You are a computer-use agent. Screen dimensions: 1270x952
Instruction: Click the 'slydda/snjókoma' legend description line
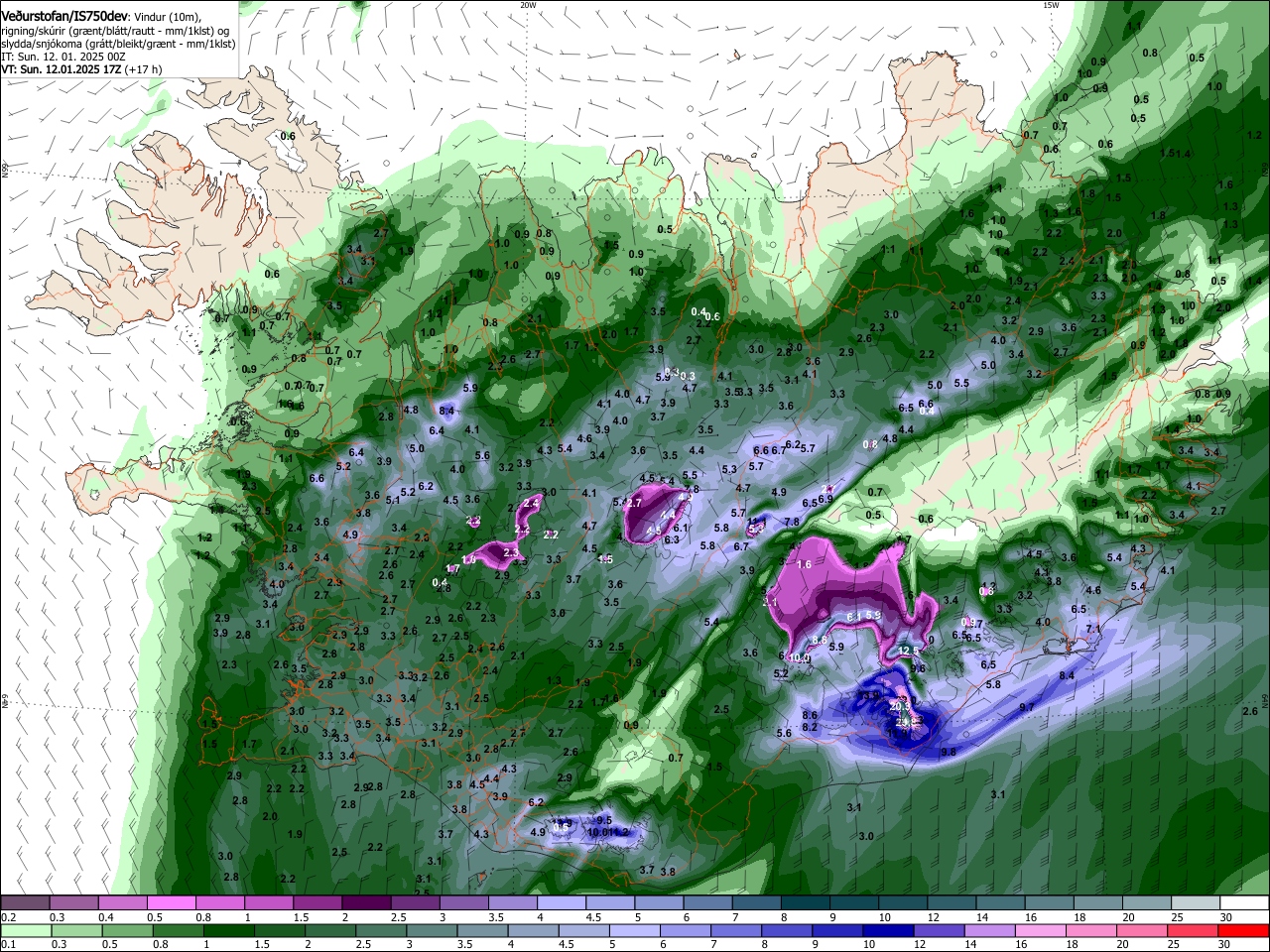118,44
